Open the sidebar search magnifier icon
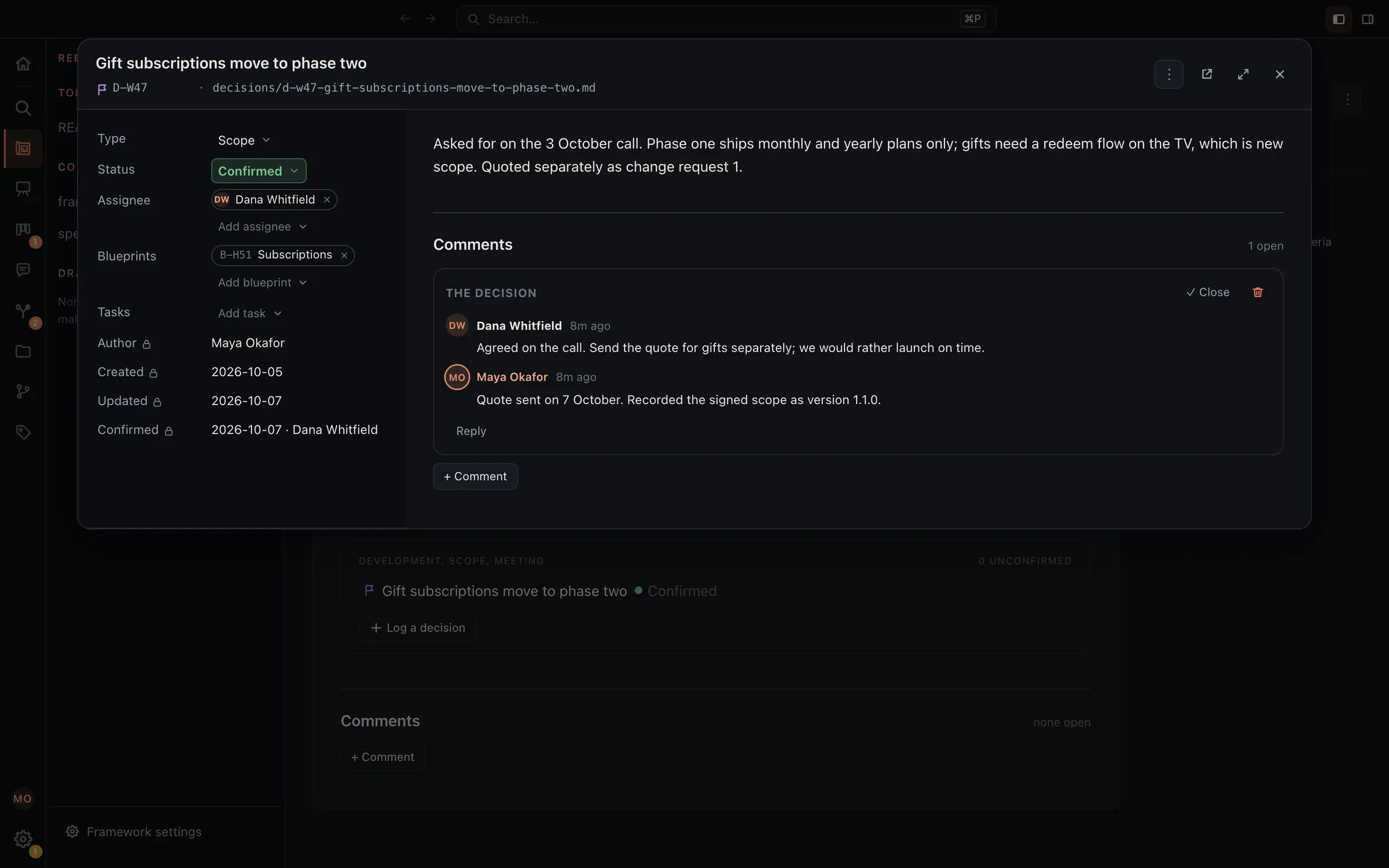Image resolution: width=1389 pixels, height=868 pixels. (x=23, y=108)
